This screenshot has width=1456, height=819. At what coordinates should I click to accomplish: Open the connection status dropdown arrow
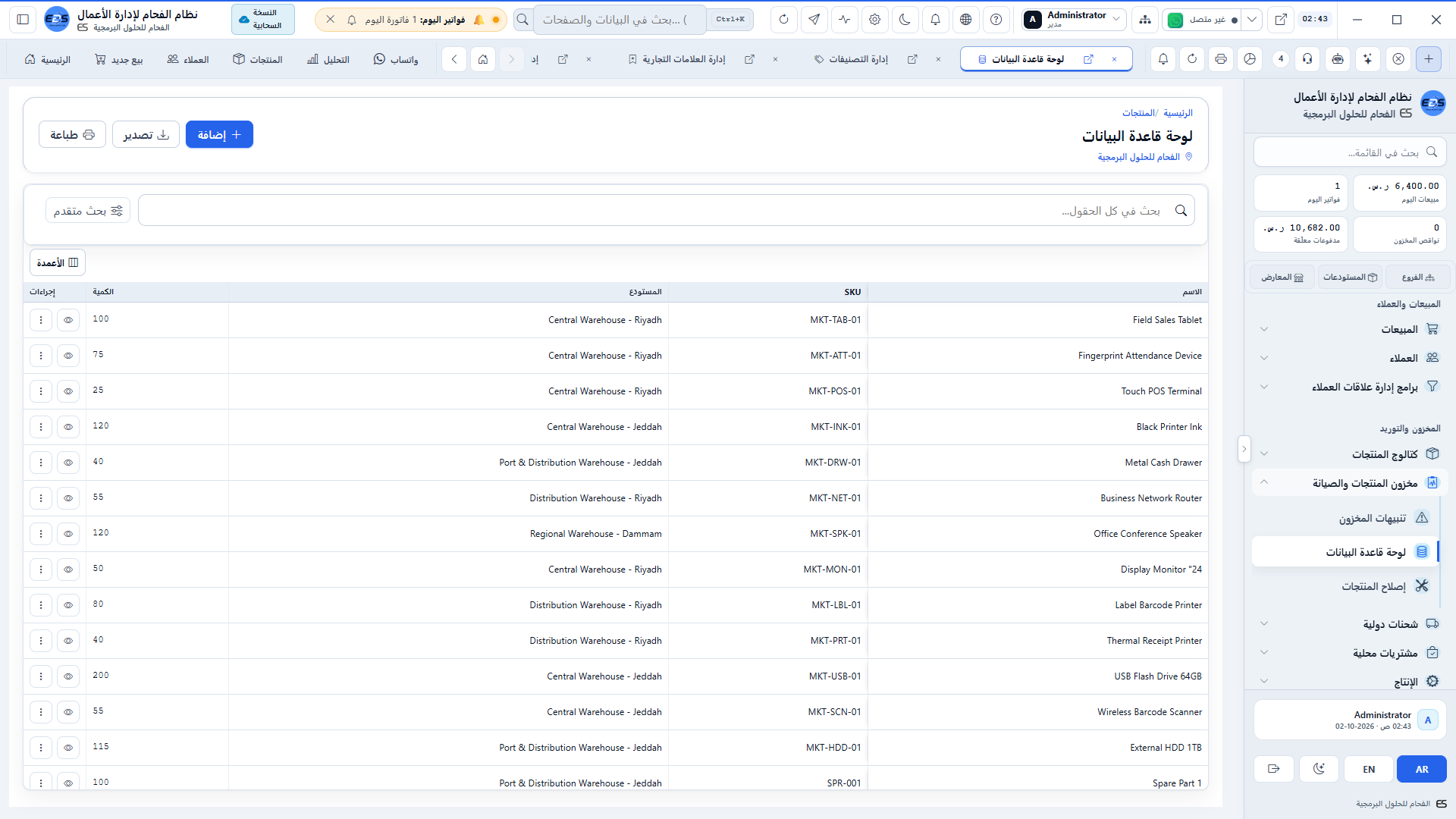pos(1252,20)
